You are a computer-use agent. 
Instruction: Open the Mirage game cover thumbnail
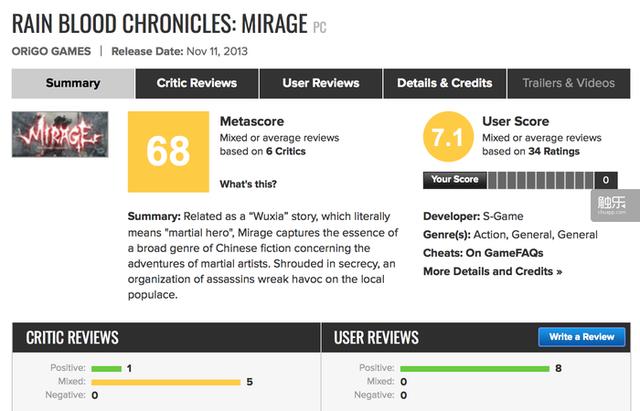tap(60, 134)
